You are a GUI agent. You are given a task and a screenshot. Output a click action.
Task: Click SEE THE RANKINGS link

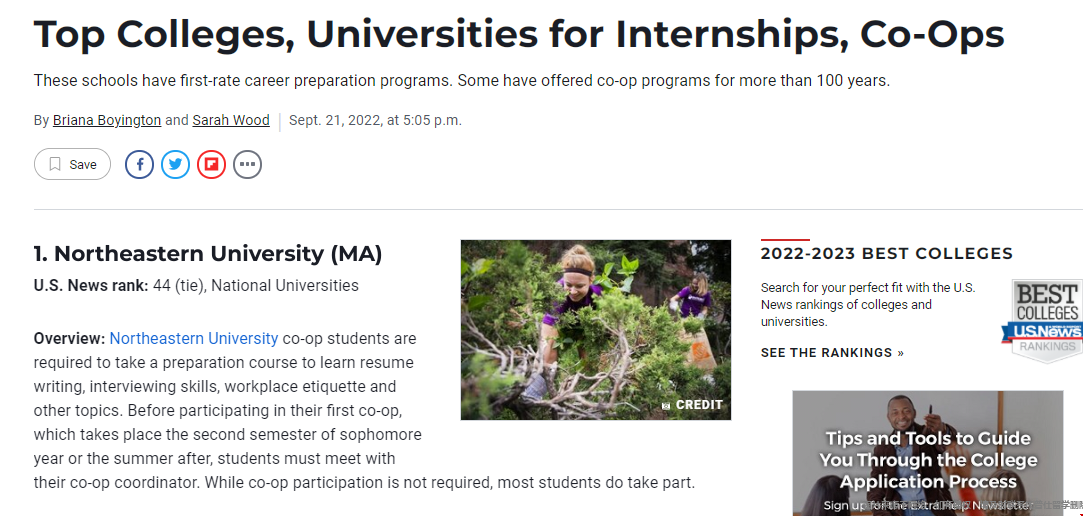tap(832, 353)
